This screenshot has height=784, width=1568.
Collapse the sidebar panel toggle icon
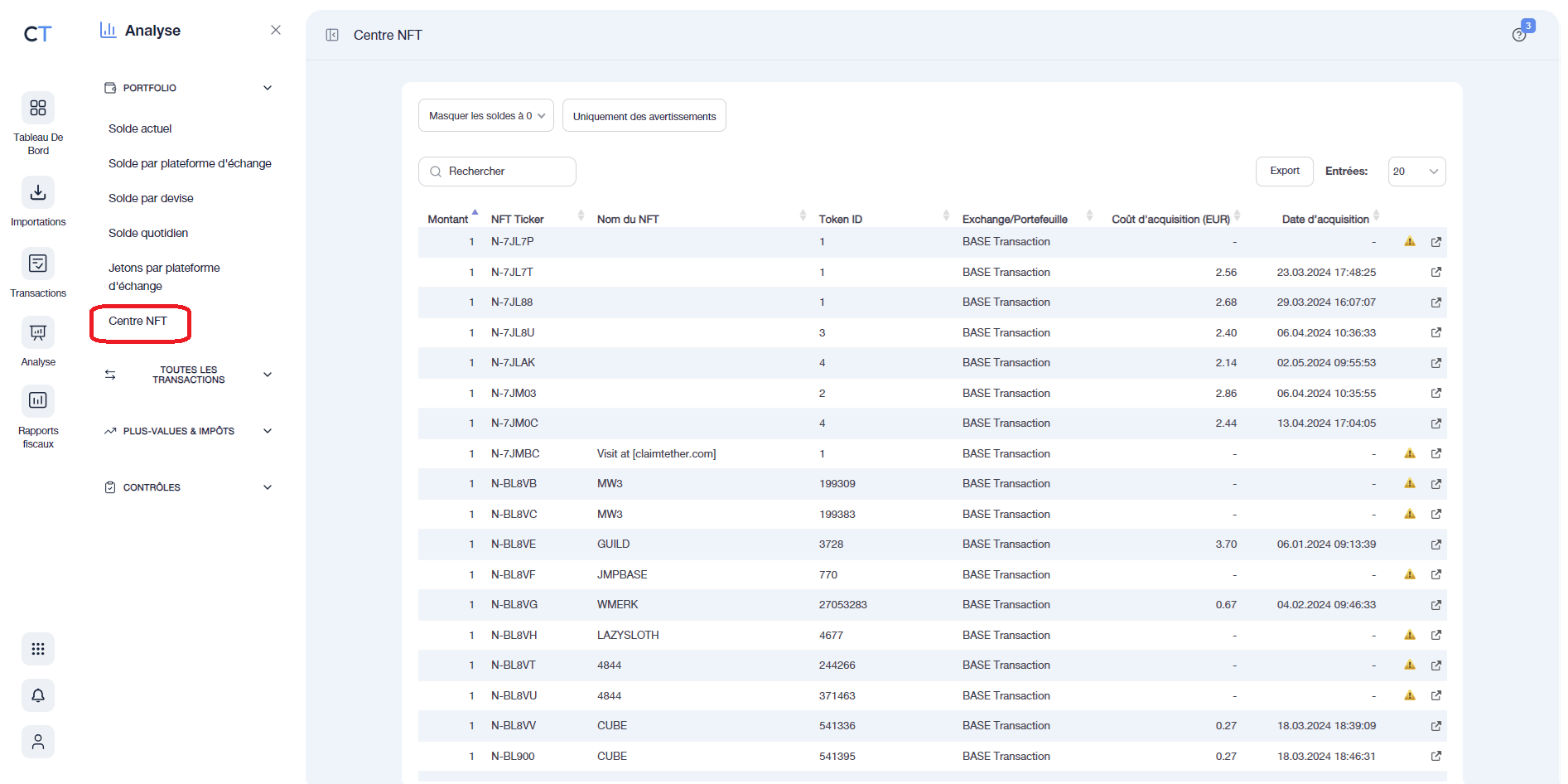332,35
